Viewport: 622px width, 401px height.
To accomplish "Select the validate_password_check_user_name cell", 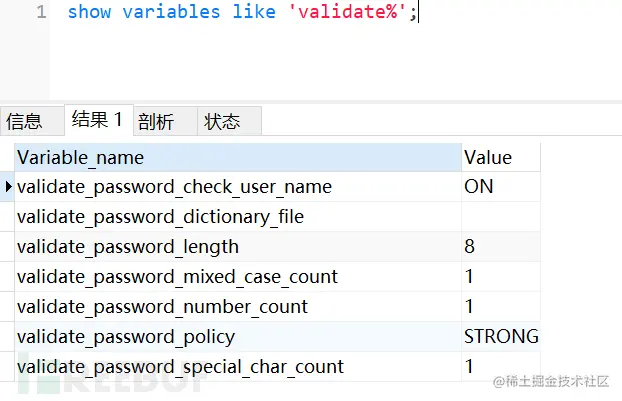I will [x=238, y=187].
